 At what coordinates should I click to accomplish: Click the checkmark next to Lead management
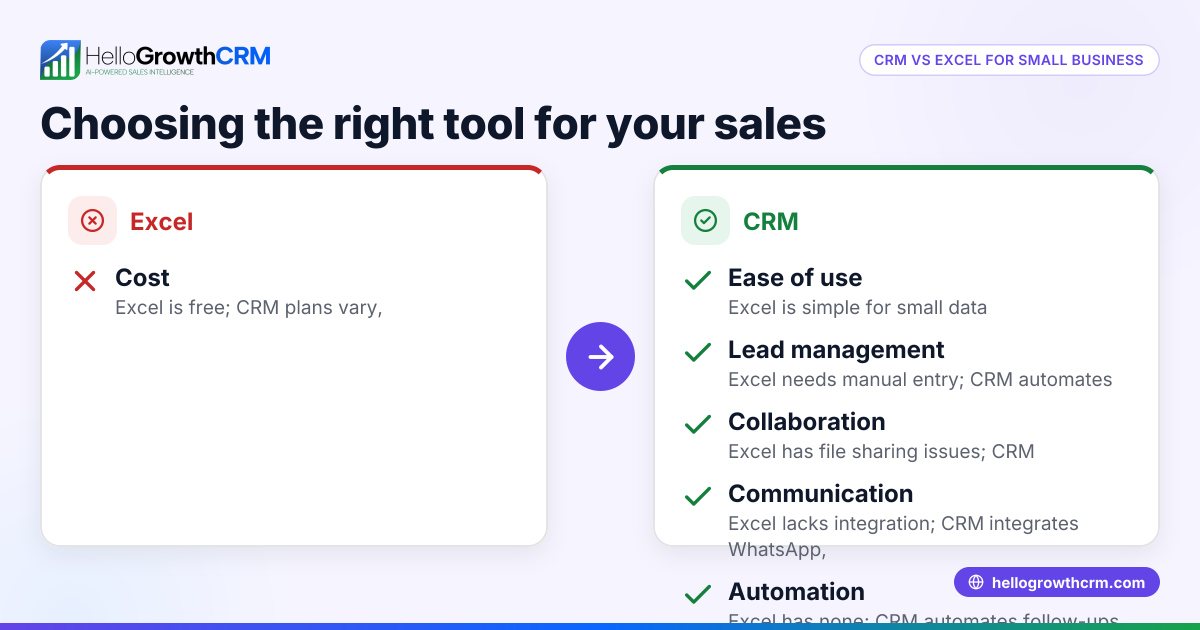point(698,353)
